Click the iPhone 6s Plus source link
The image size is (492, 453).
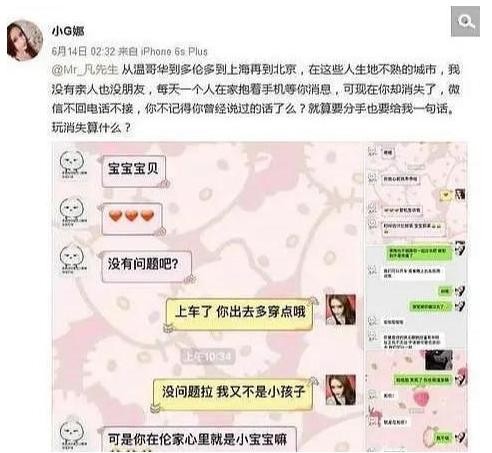click(x=174, y=51)
